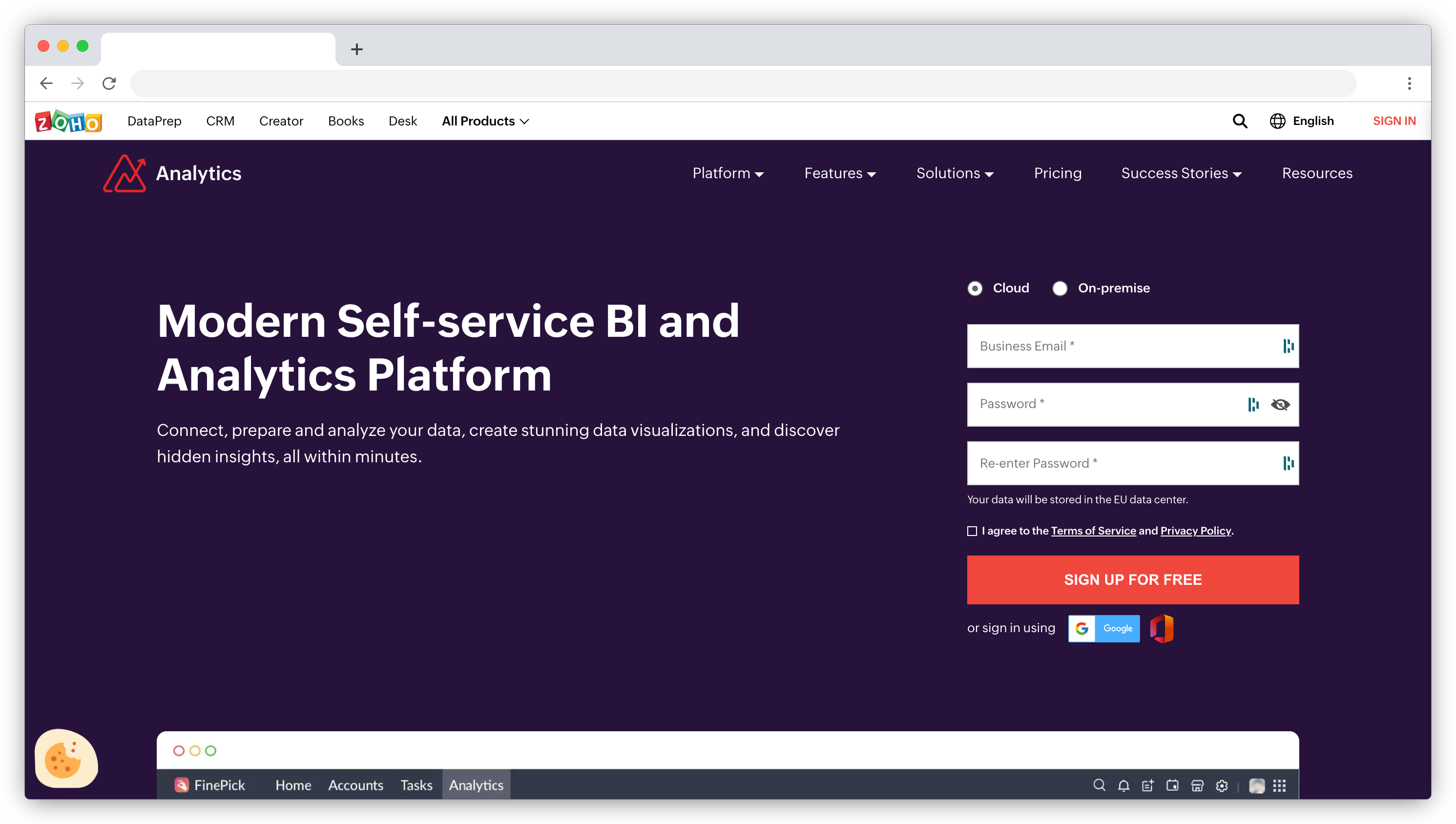Select Accounts tab in FinePick preview
The width and height of the screenshot is (1456, 824).
(x=355, y=785)
